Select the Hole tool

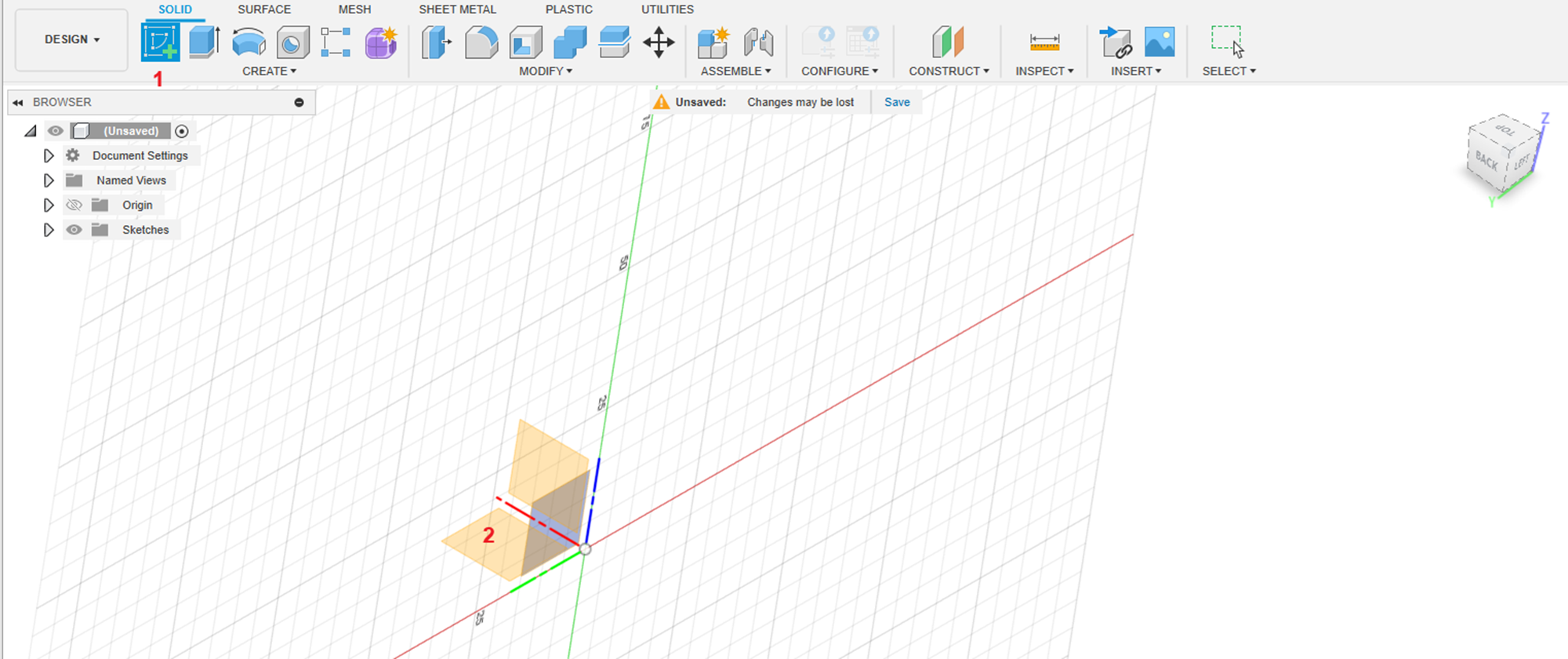[x=292, y=42]
